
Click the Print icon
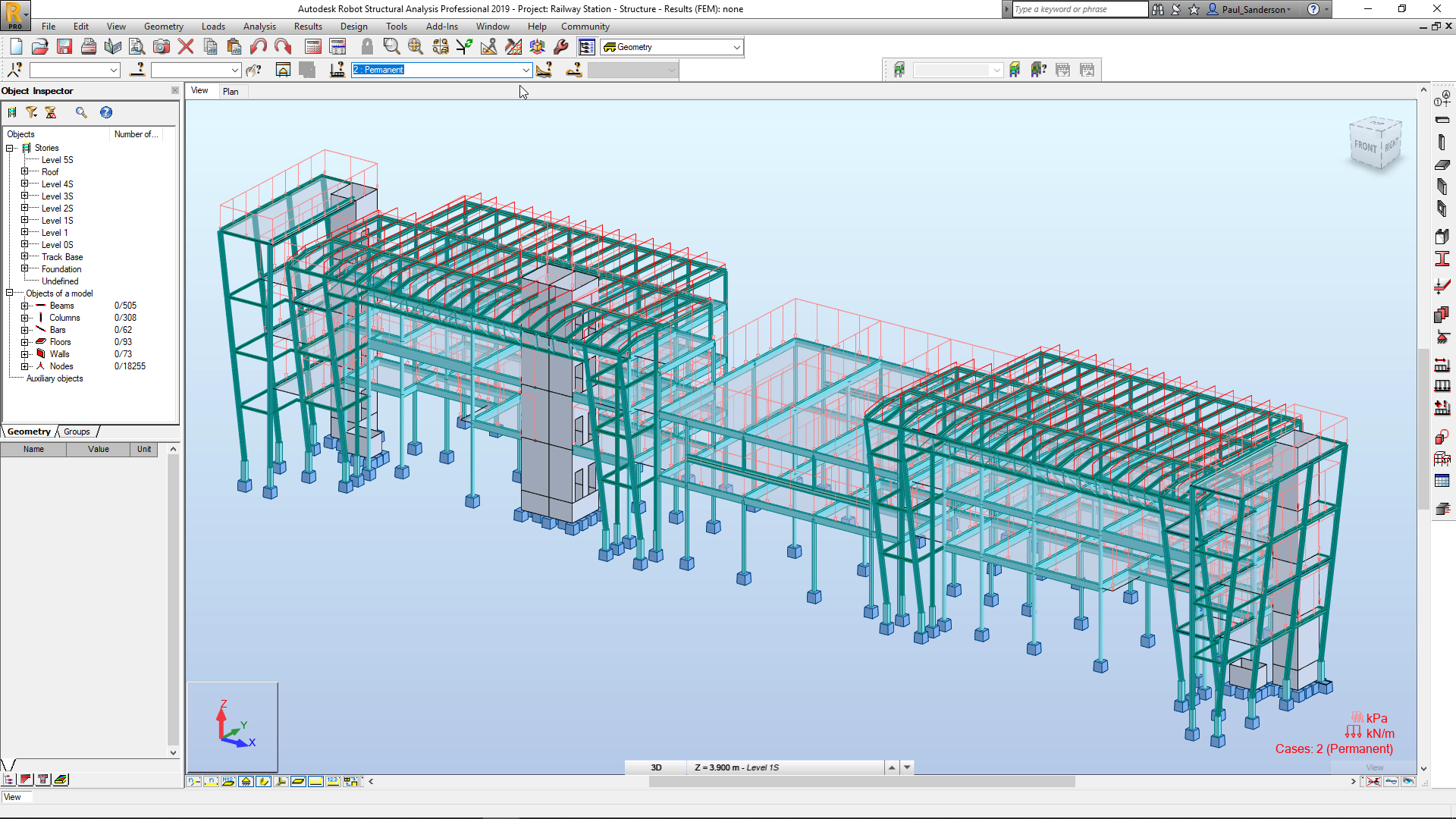coord(89,47)
